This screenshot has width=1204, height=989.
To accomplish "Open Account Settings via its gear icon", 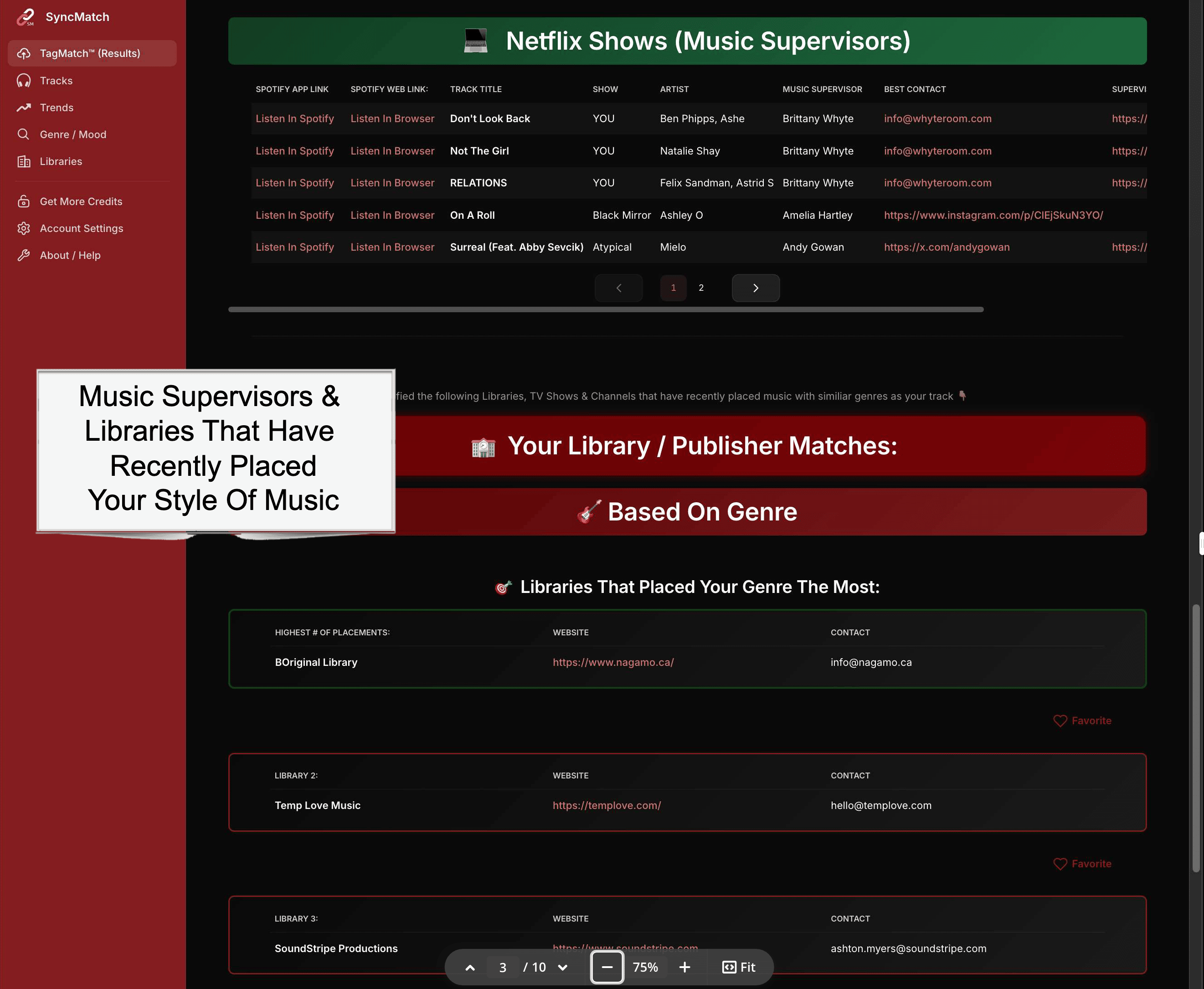I will coord(23,228).
